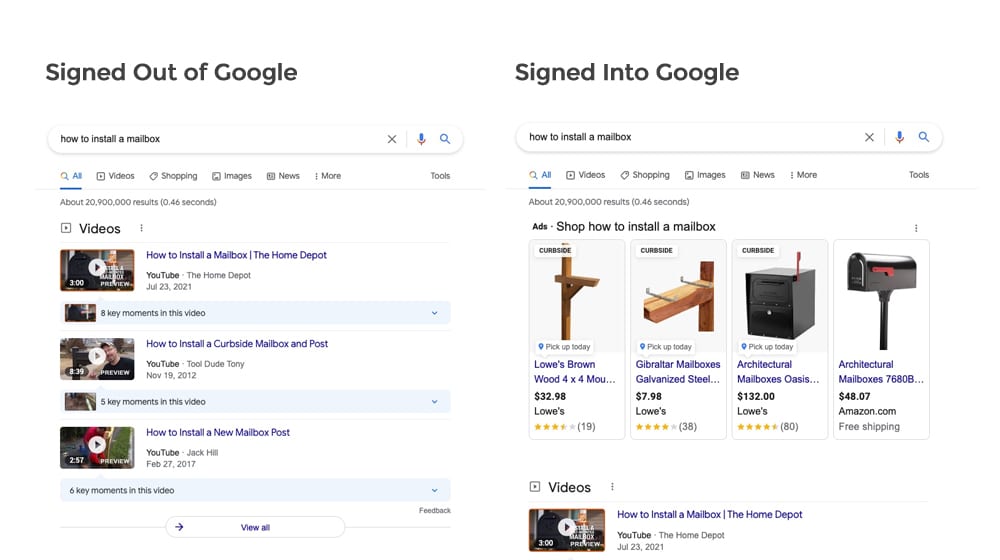This screenshot has height=560, width=1000.
Task: Clear the right search box with X icon
Action: pyautogui.click(x=869, y=137)
